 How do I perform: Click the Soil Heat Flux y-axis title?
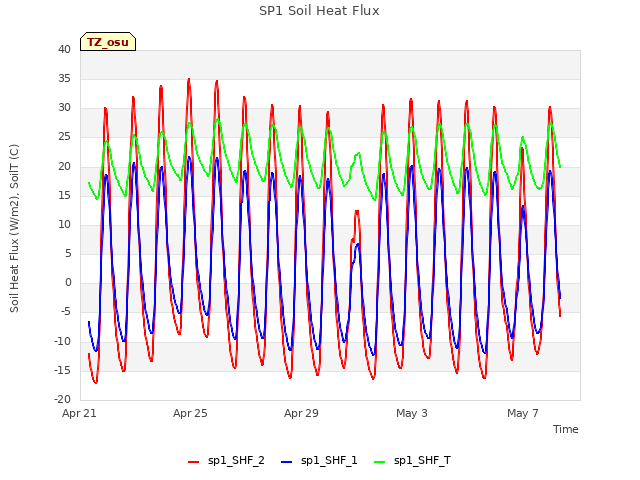14,228
